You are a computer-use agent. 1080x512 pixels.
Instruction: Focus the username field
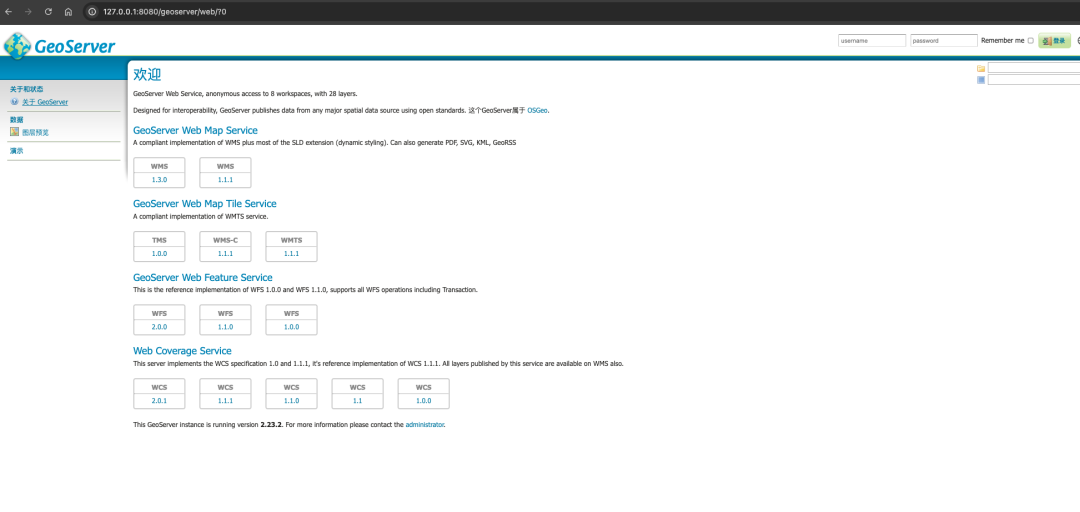(x=872, y=41)
